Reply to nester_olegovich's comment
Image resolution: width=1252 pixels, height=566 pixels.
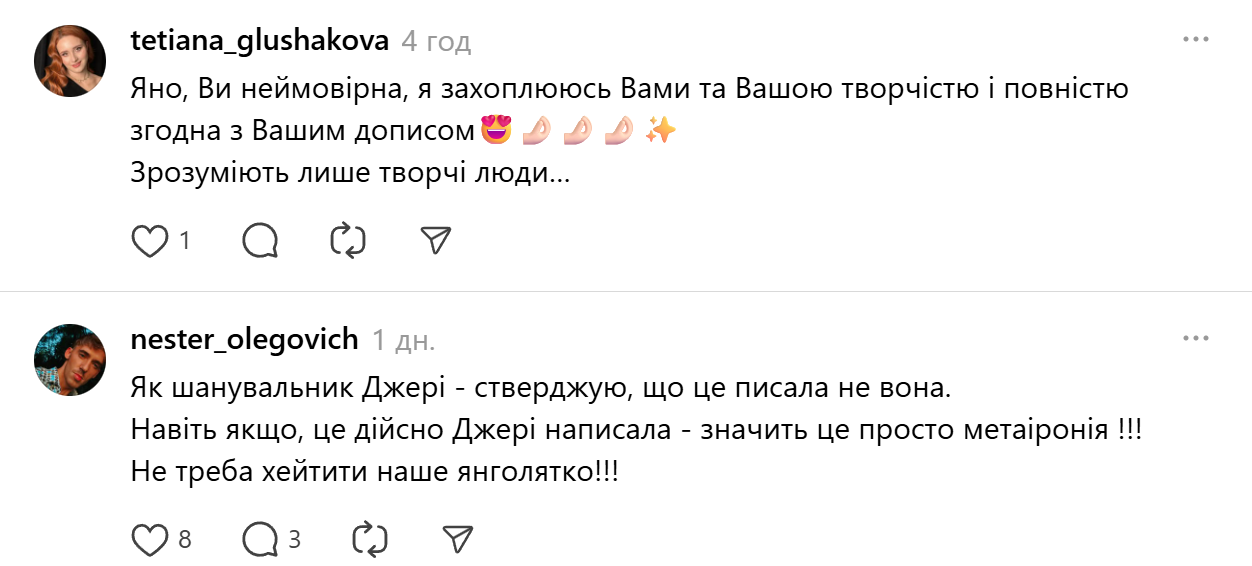tap(260, 540)
